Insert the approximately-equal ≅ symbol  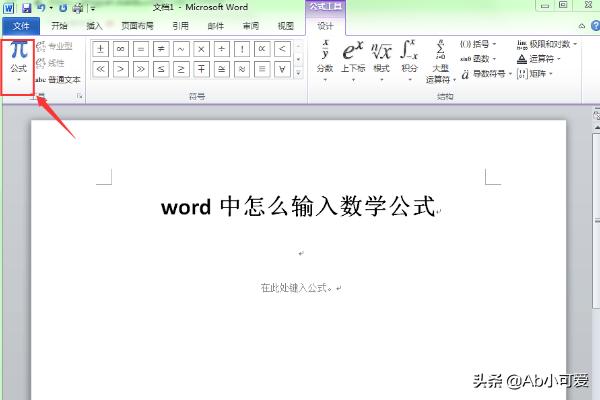(x=222, y=69)
